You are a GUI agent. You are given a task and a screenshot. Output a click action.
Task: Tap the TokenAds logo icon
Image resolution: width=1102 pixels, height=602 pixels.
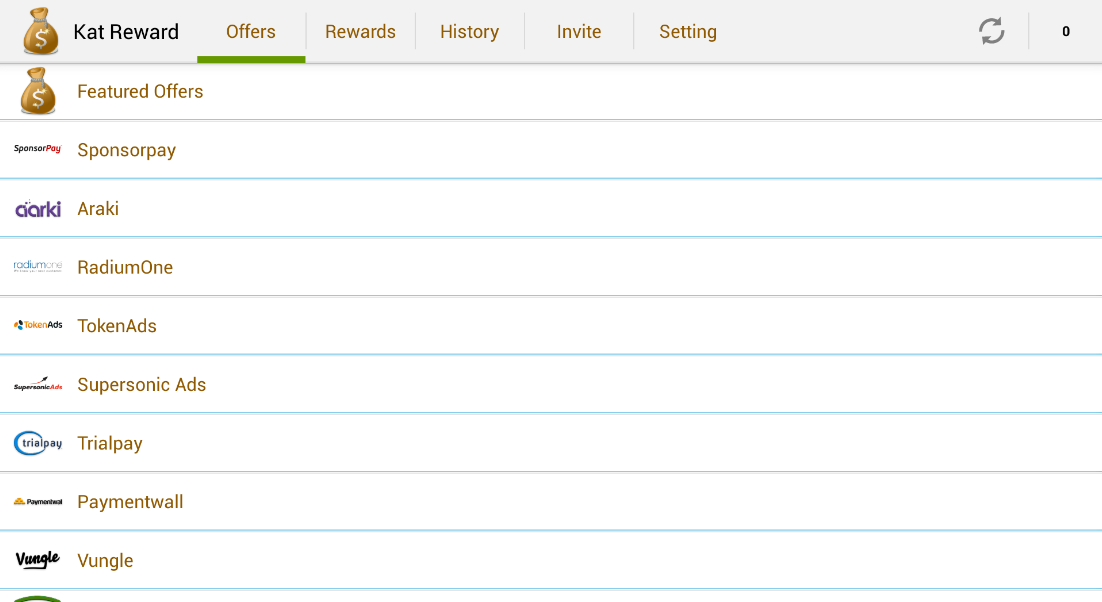pyautogui.click(x=38, y=325)
